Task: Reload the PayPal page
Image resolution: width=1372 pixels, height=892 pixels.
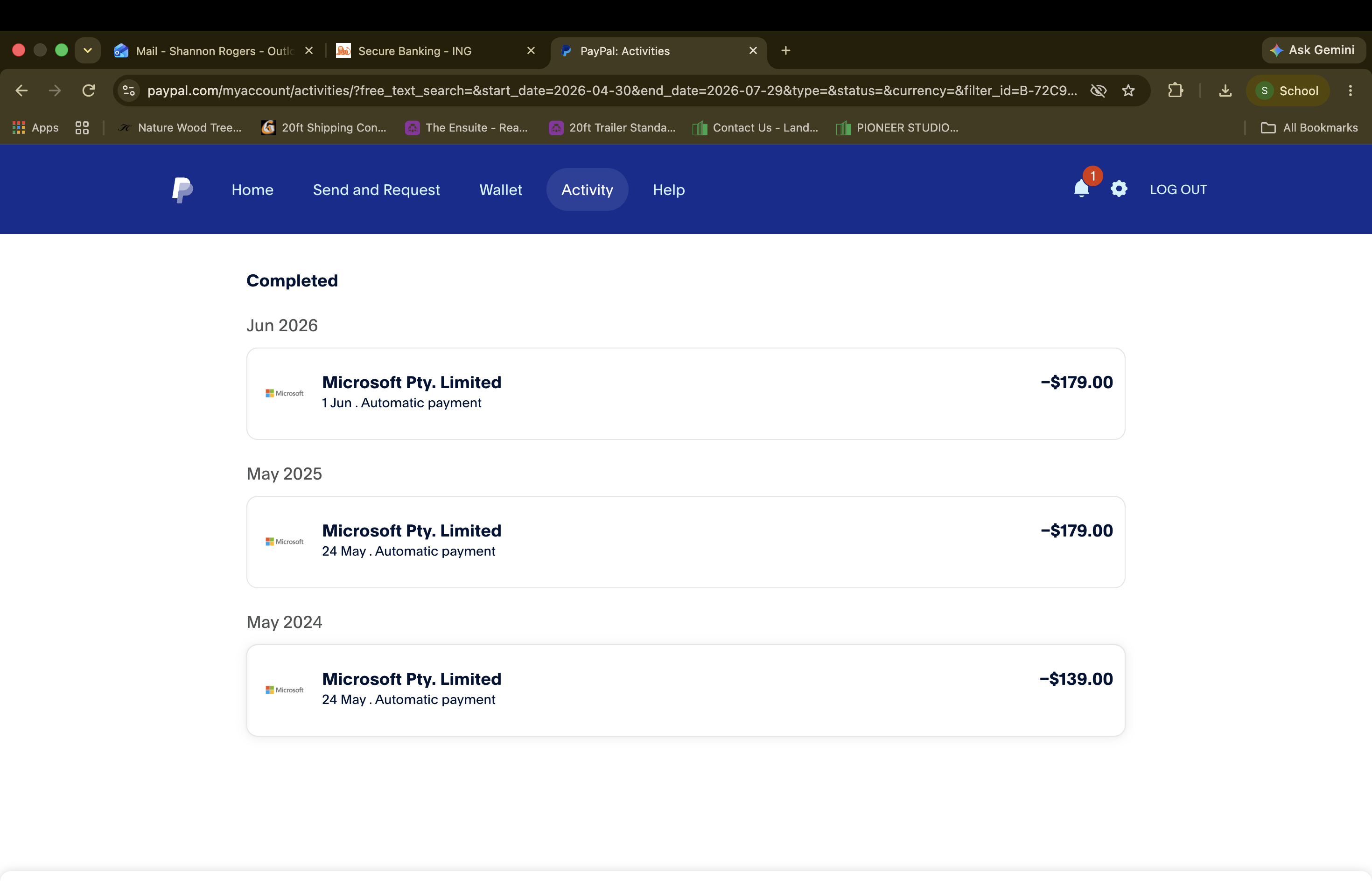Action: point(88,91)
